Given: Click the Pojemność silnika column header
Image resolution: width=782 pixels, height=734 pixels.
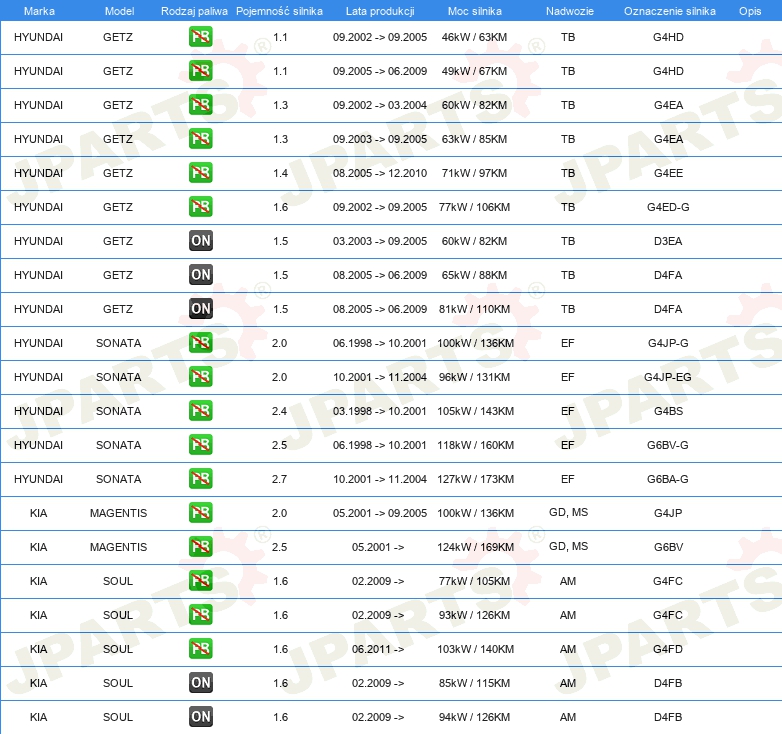Looking at the screenshot, I should (x=279, y=11).
